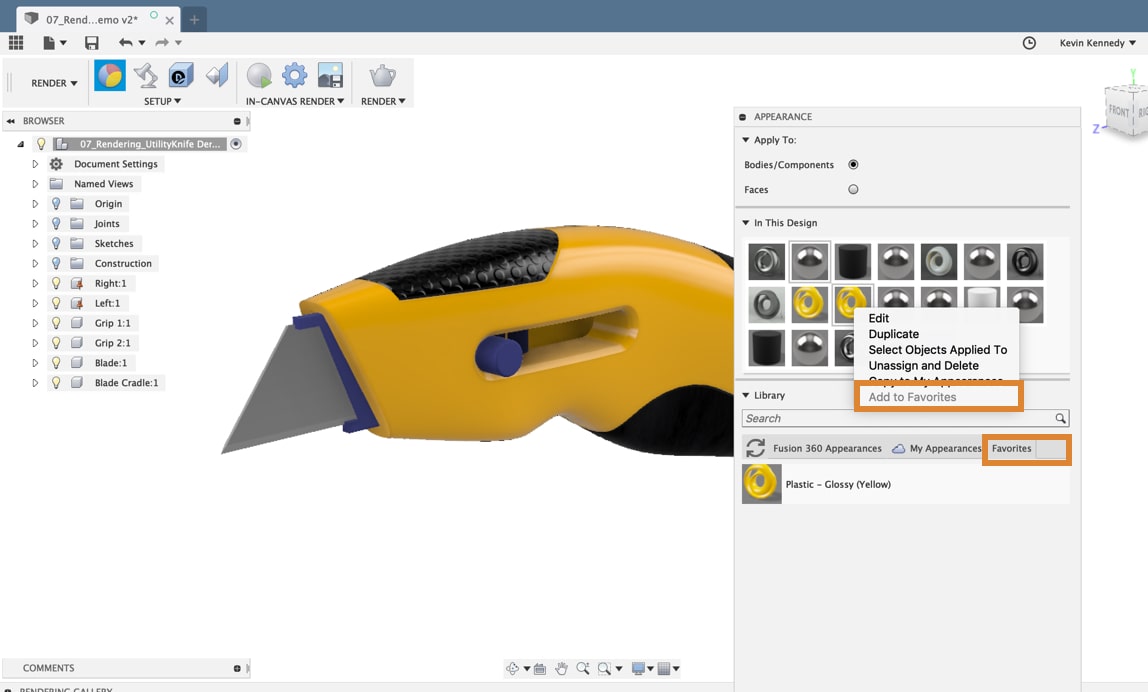The image size is (1148, 692).
Task: Open the Kevin Kennedy account menu
Action: [1097, 42]
